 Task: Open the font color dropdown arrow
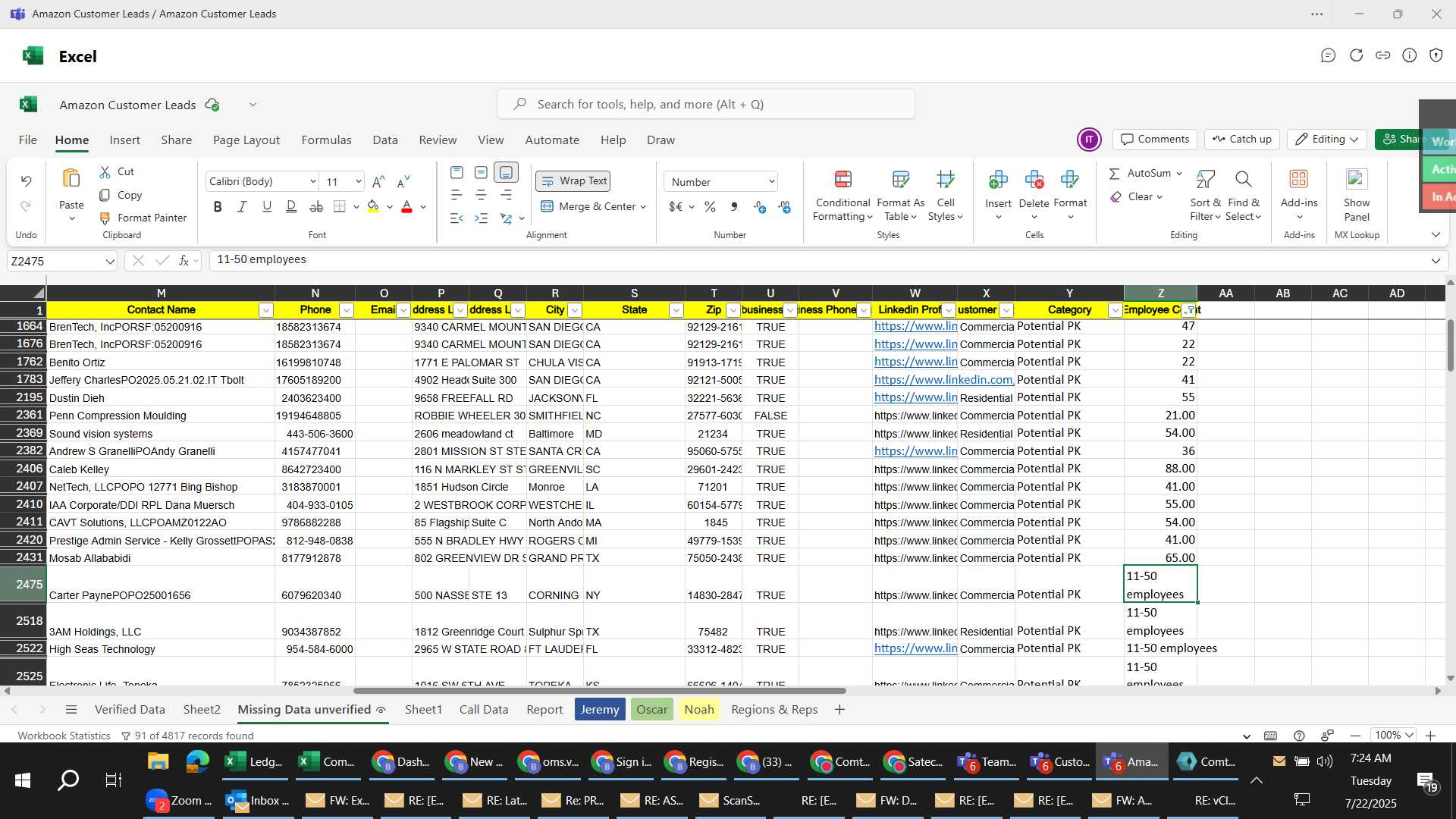(423, 207)
